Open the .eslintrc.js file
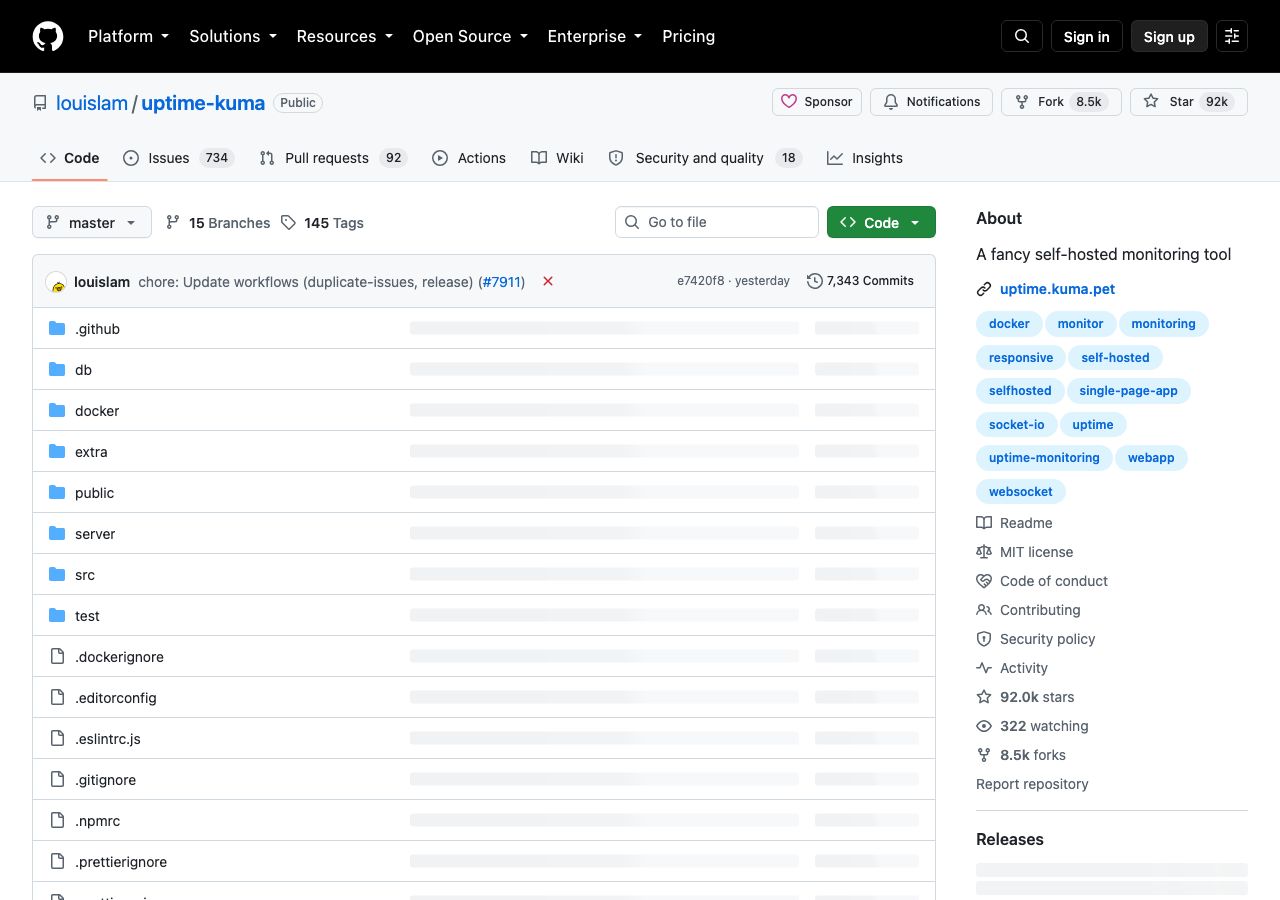The height and width of the screenshot is (900, 1280). (108, 739)
